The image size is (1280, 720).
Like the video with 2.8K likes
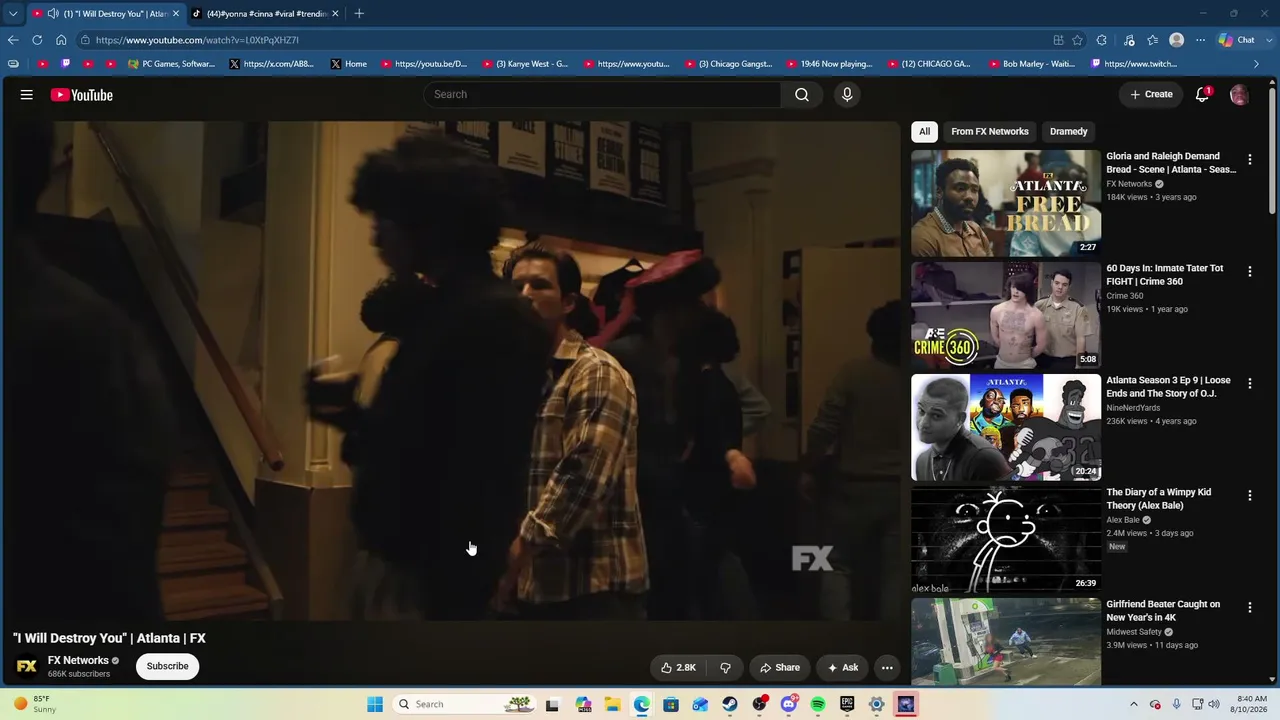[678, 667]
